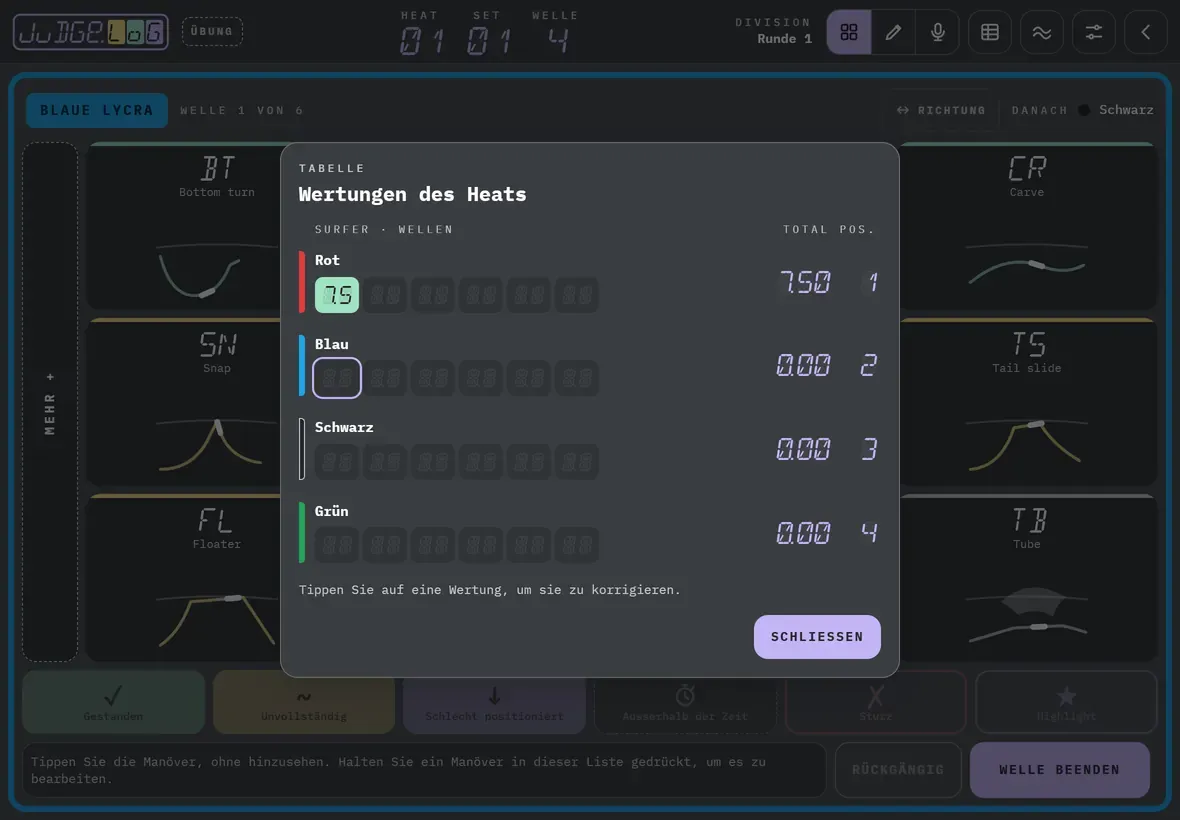Mark maneuver as Gestanden with checkmark
Viewport: 1180px width, 820px height.
tap(114, 702)
